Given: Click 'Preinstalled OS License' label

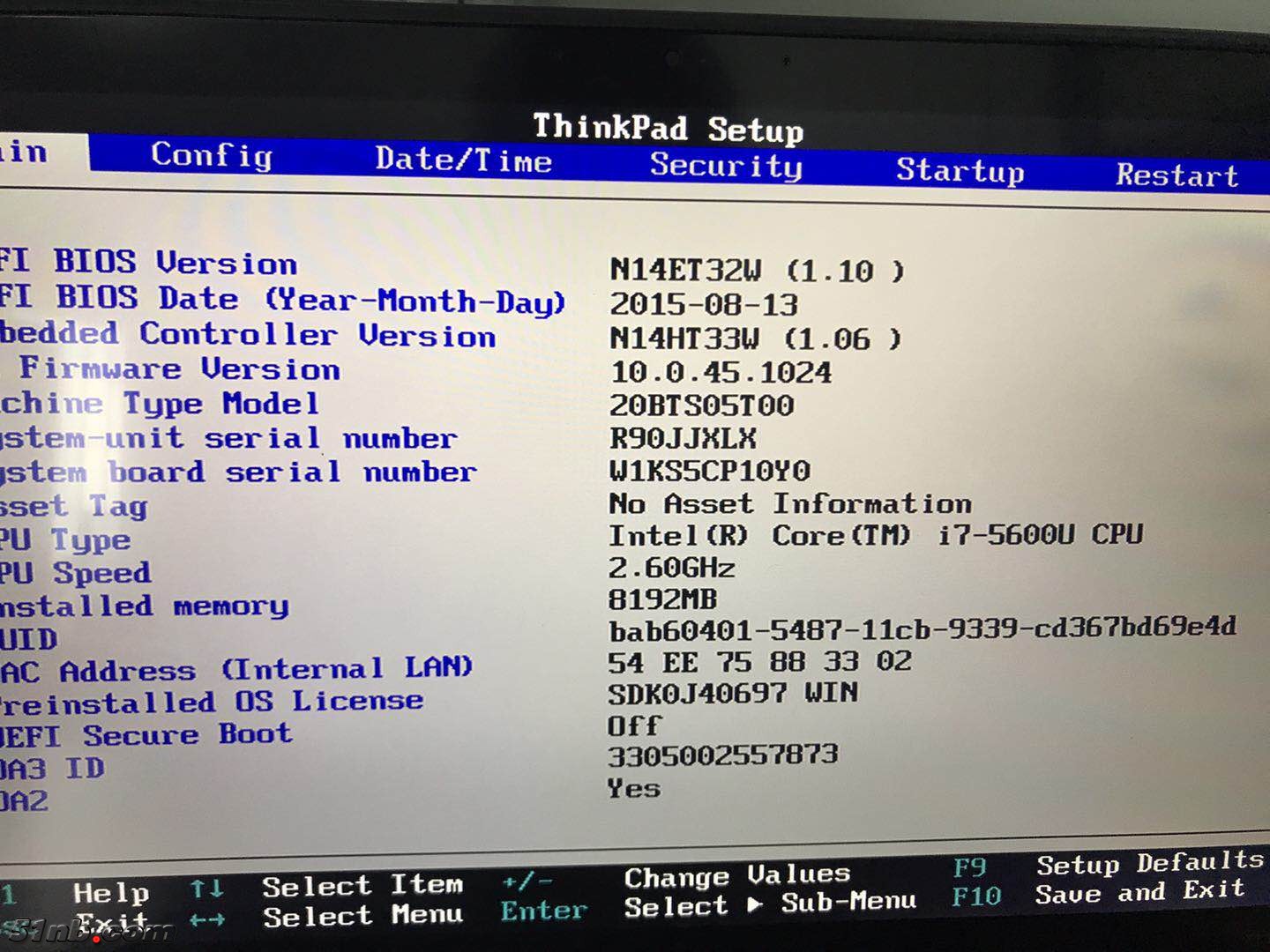Looking at the screenshot, I should 212,702.
